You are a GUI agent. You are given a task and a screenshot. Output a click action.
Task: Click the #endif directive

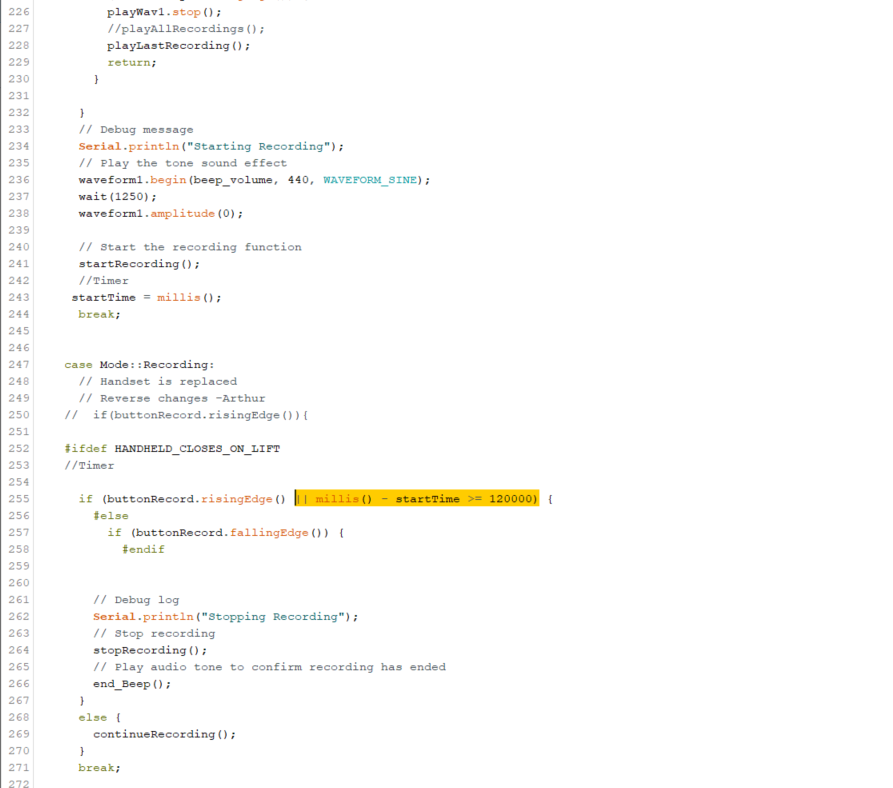point(143,549)
